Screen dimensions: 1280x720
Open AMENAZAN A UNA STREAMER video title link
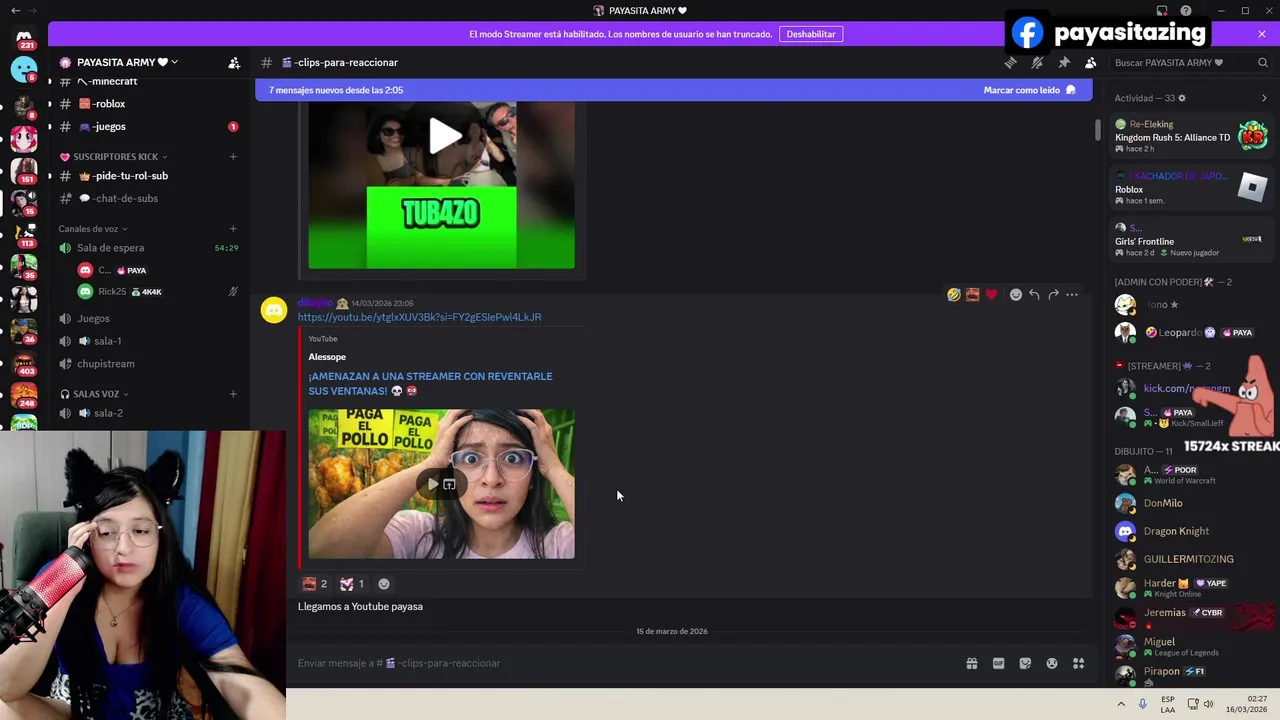click(x=430, y=384)
